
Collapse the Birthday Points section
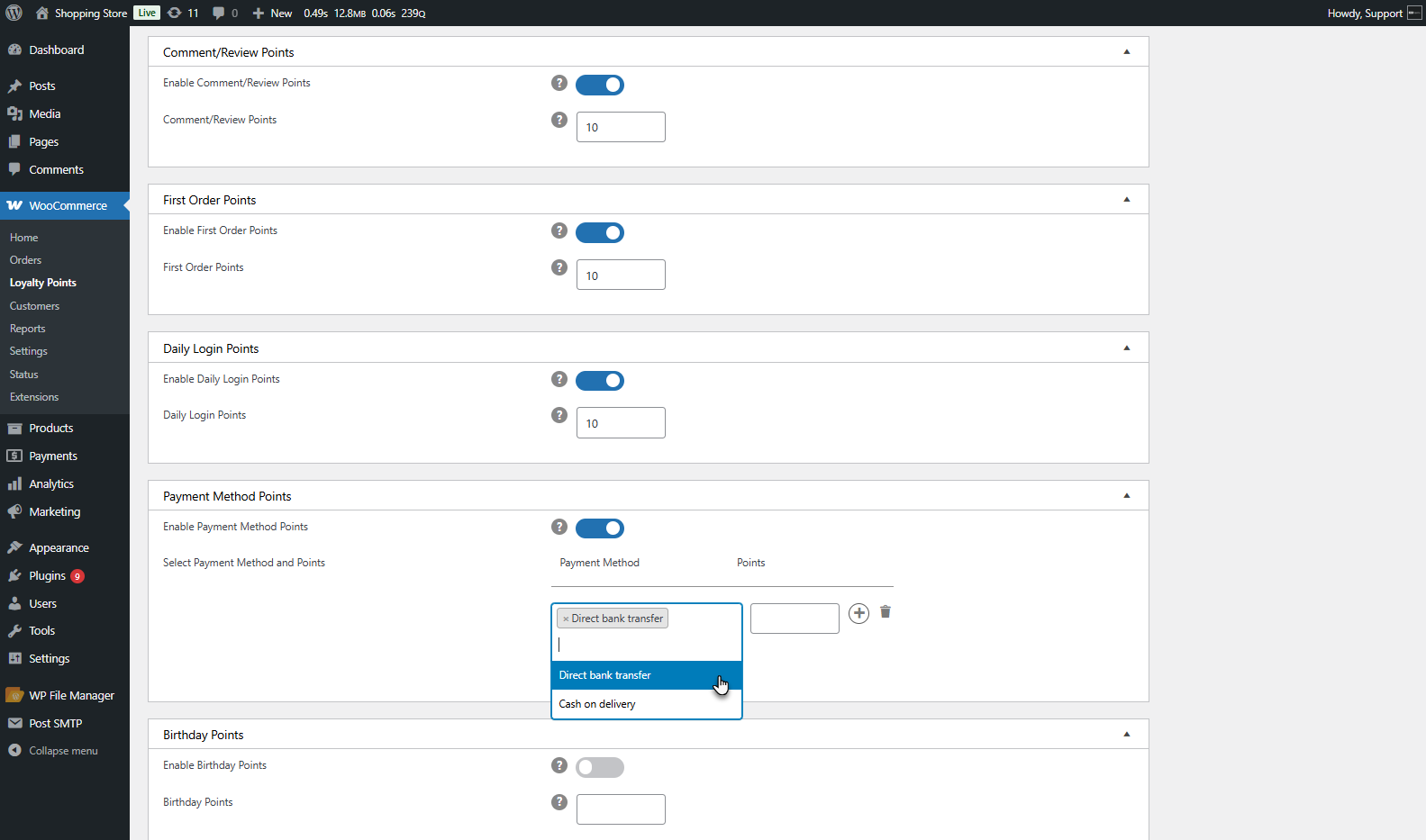(1126, 734)
